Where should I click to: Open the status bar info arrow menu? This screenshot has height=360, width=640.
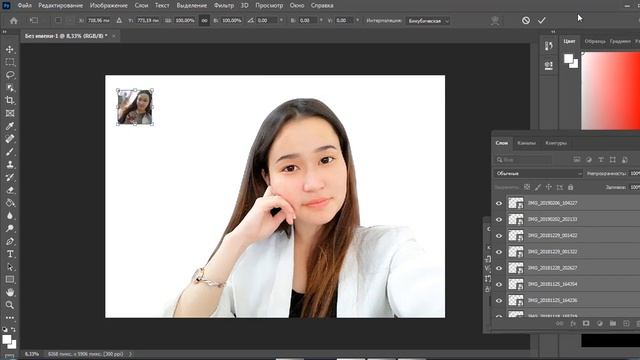131,354
